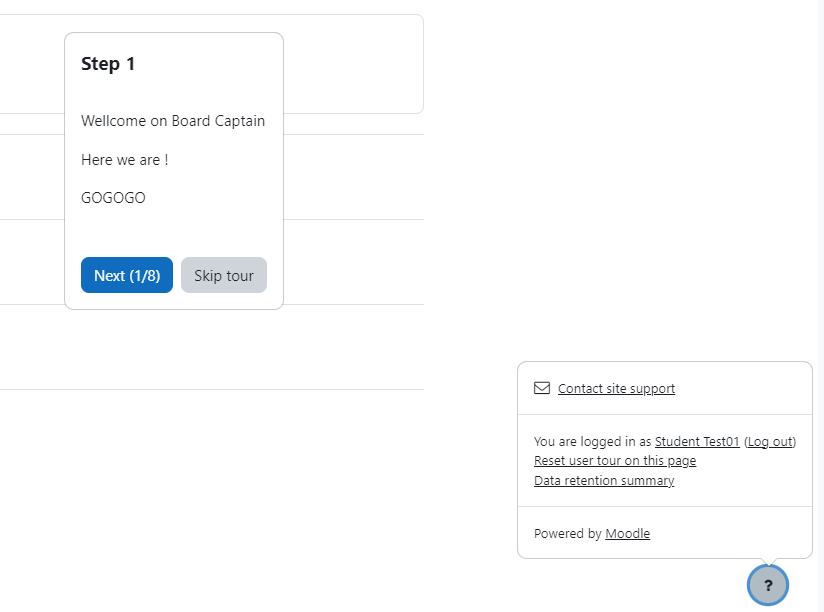Toggle the question mark footer help button

tap(768, 585)
